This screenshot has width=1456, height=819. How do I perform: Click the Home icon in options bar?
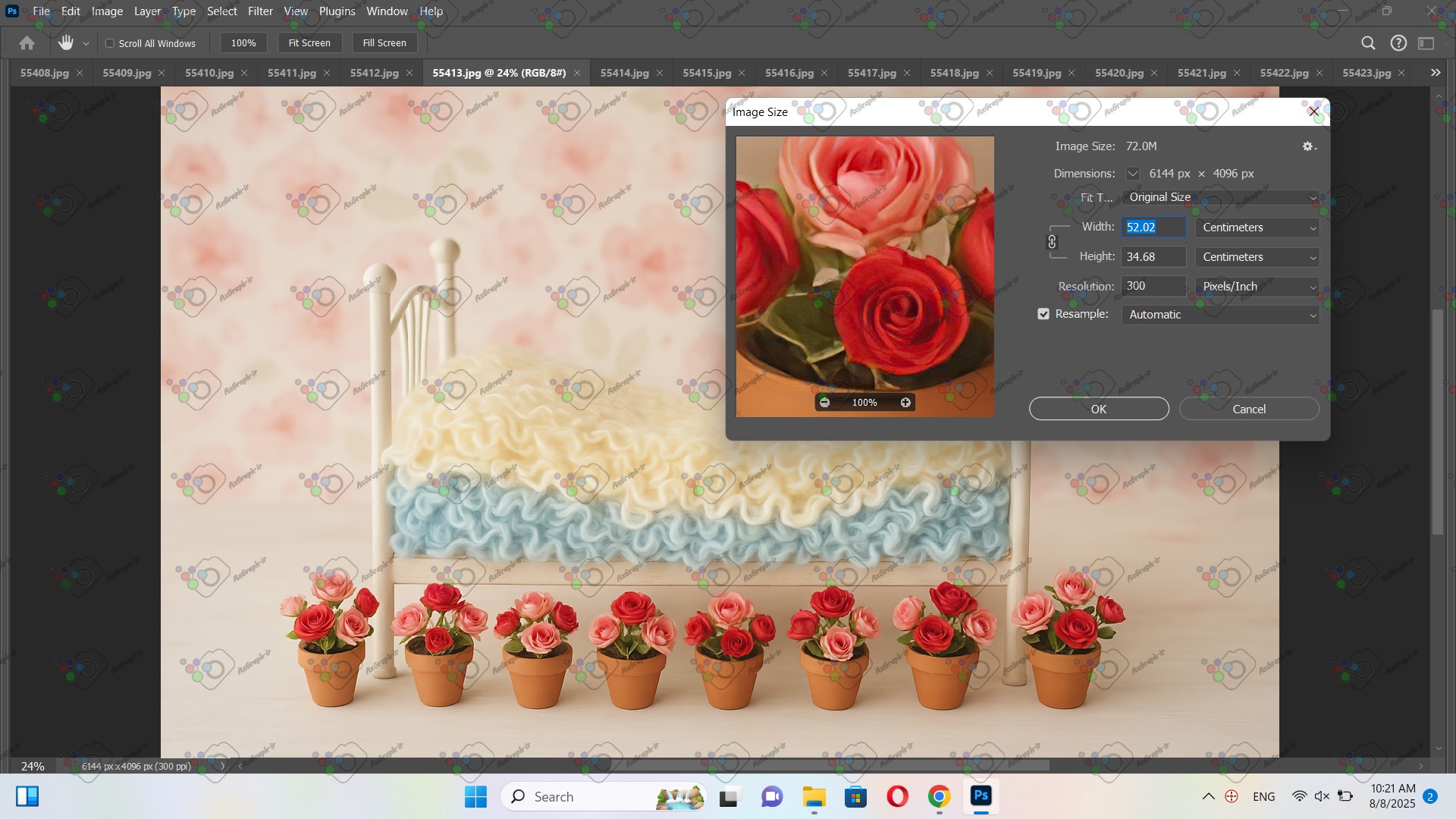point(27,43)
